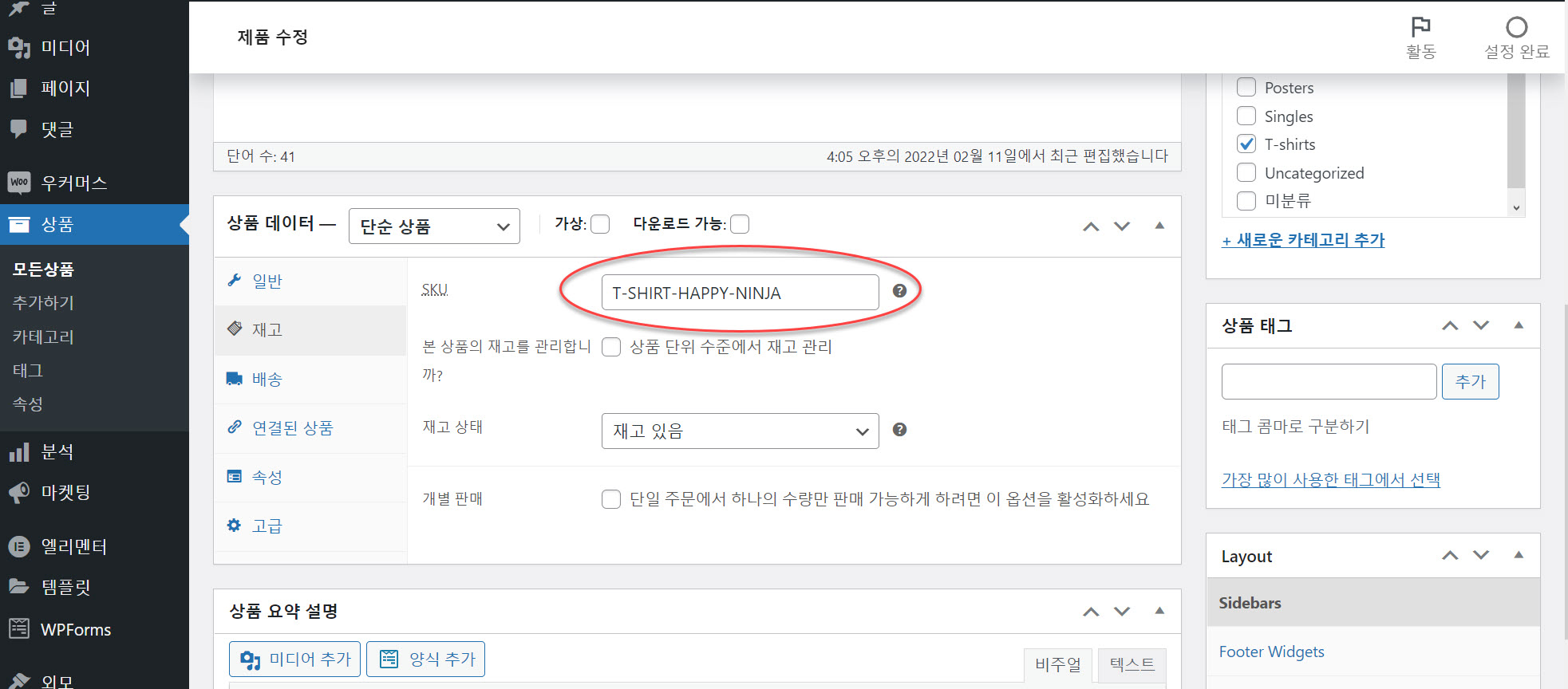Viewport: 1568px width, 689px height.
Task: Collapse the product data panel
Action: (x=1159, y=226)
